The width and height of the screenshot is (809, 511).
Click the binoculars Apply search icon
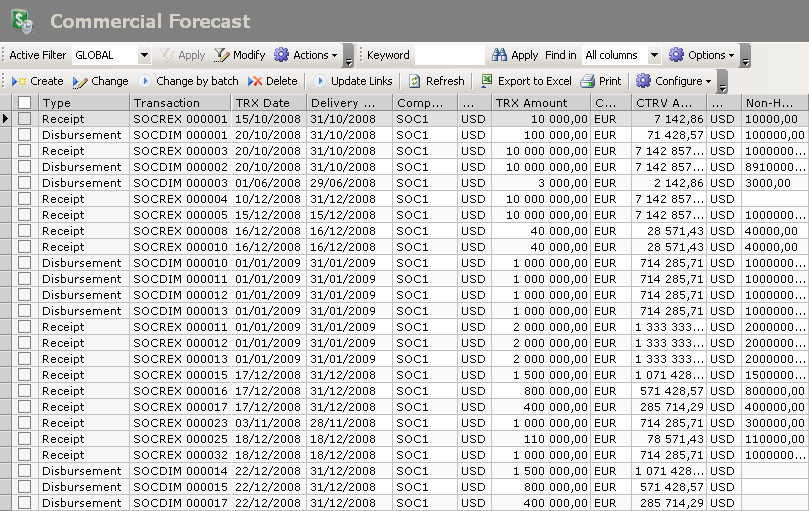[499, 56]
